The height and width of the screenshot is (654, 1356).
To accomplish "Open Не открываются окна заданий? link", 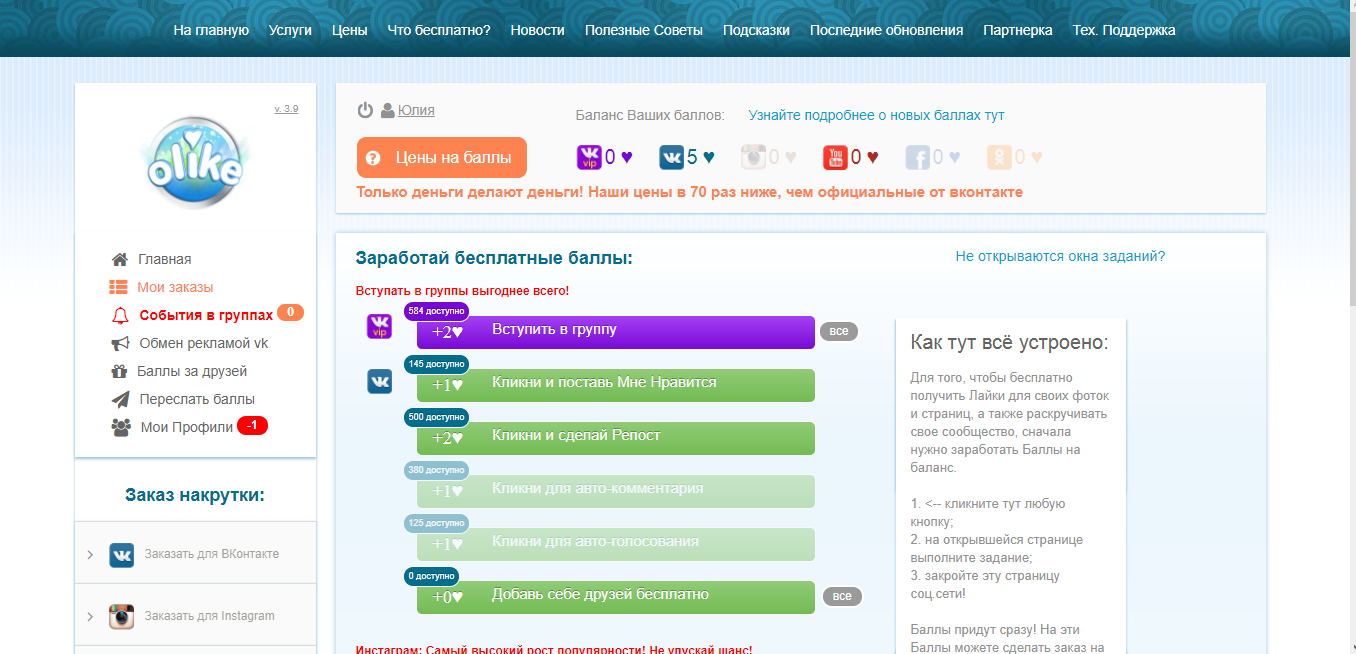I will click(1060, 256).
